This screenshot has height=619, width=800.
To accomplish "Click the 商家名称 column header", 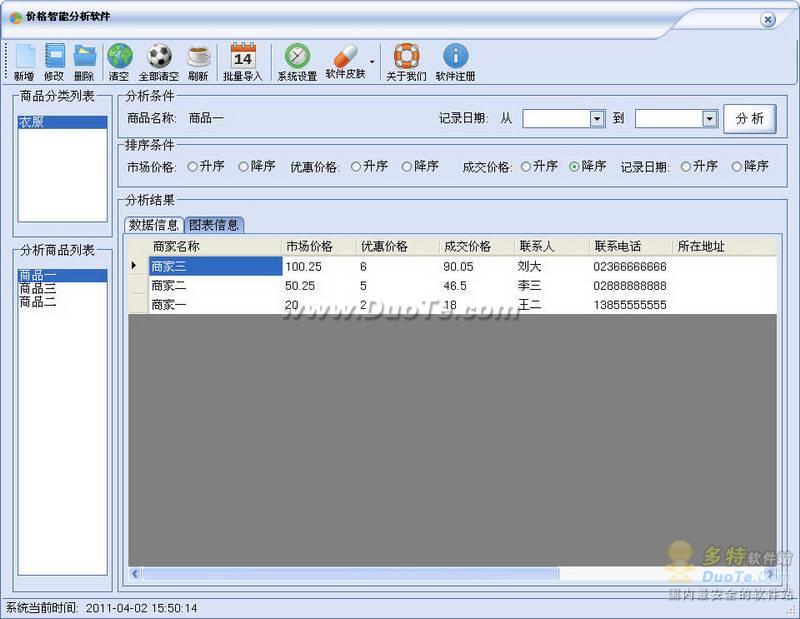I will 215,246.
